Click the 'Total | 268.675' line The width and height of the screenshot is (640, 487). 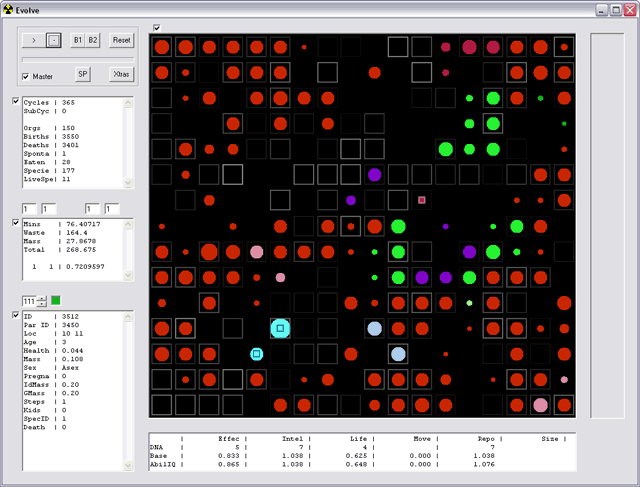pos(60,250)
